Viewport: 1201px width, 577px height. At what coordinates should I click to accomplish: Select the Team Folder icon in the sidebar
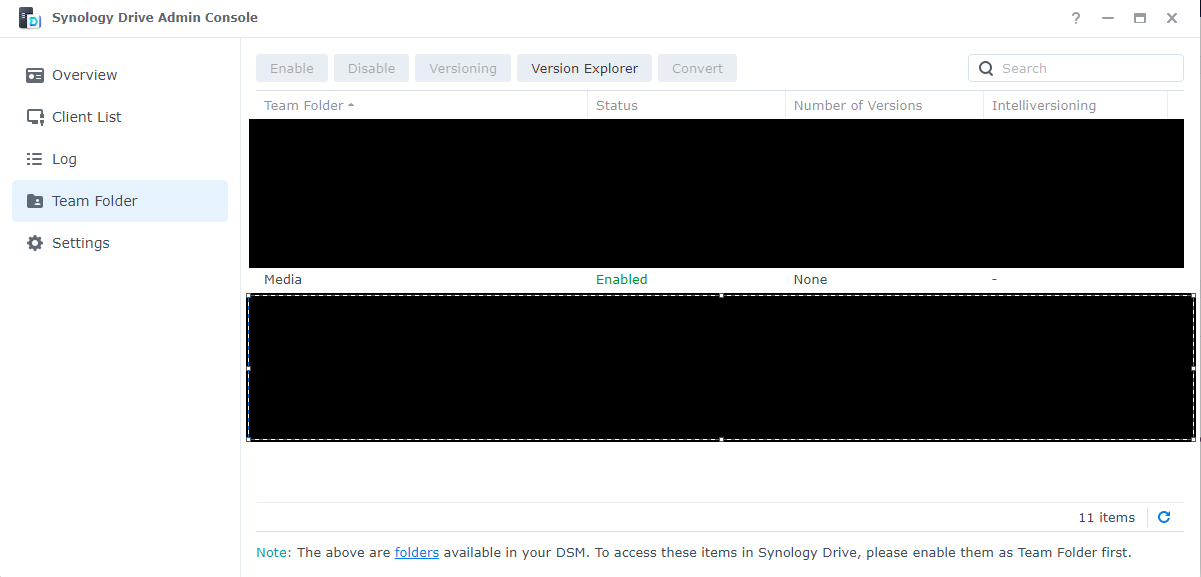pos(35,200)
